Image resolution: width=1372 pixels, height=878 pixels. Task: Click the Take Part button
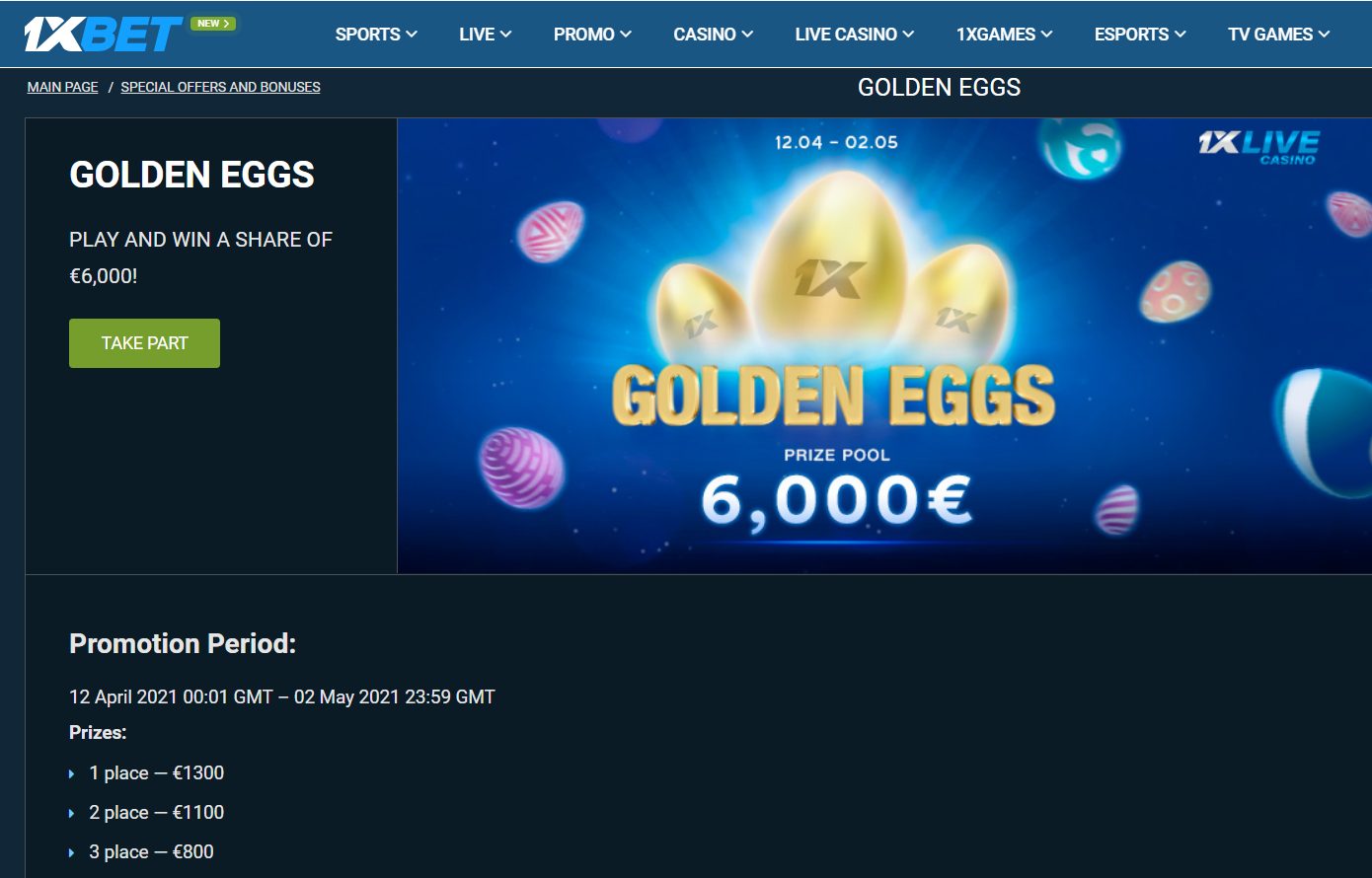point(144,343)
